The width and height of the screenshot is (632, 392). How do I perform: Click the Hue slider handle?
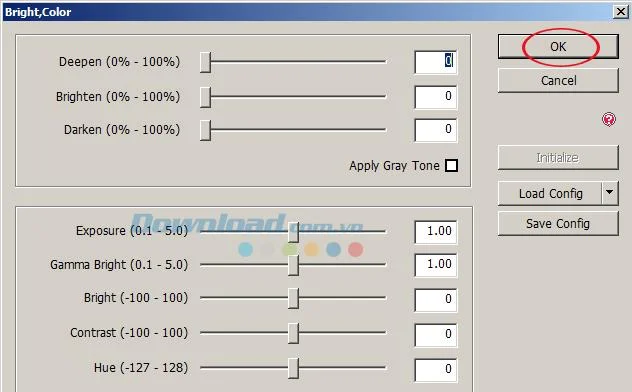point(293,368)
